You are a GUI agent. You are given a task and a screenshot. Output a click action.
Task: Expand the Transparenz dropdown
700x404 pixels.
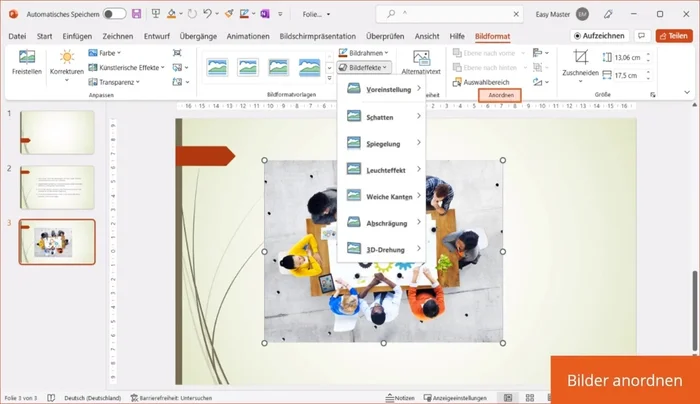coord(110,82)
